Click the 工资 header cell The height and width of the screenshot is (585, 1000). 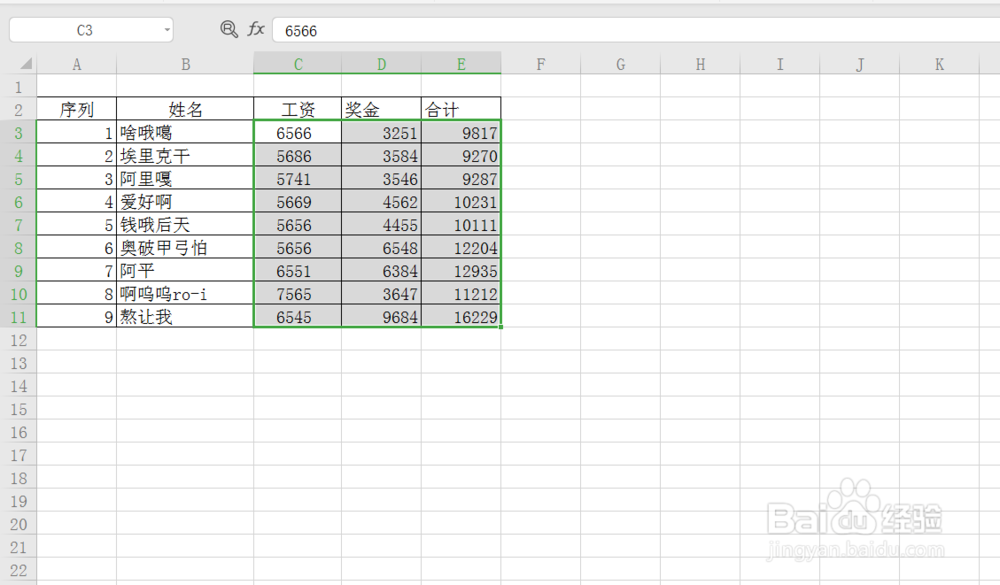pos(298,109)
